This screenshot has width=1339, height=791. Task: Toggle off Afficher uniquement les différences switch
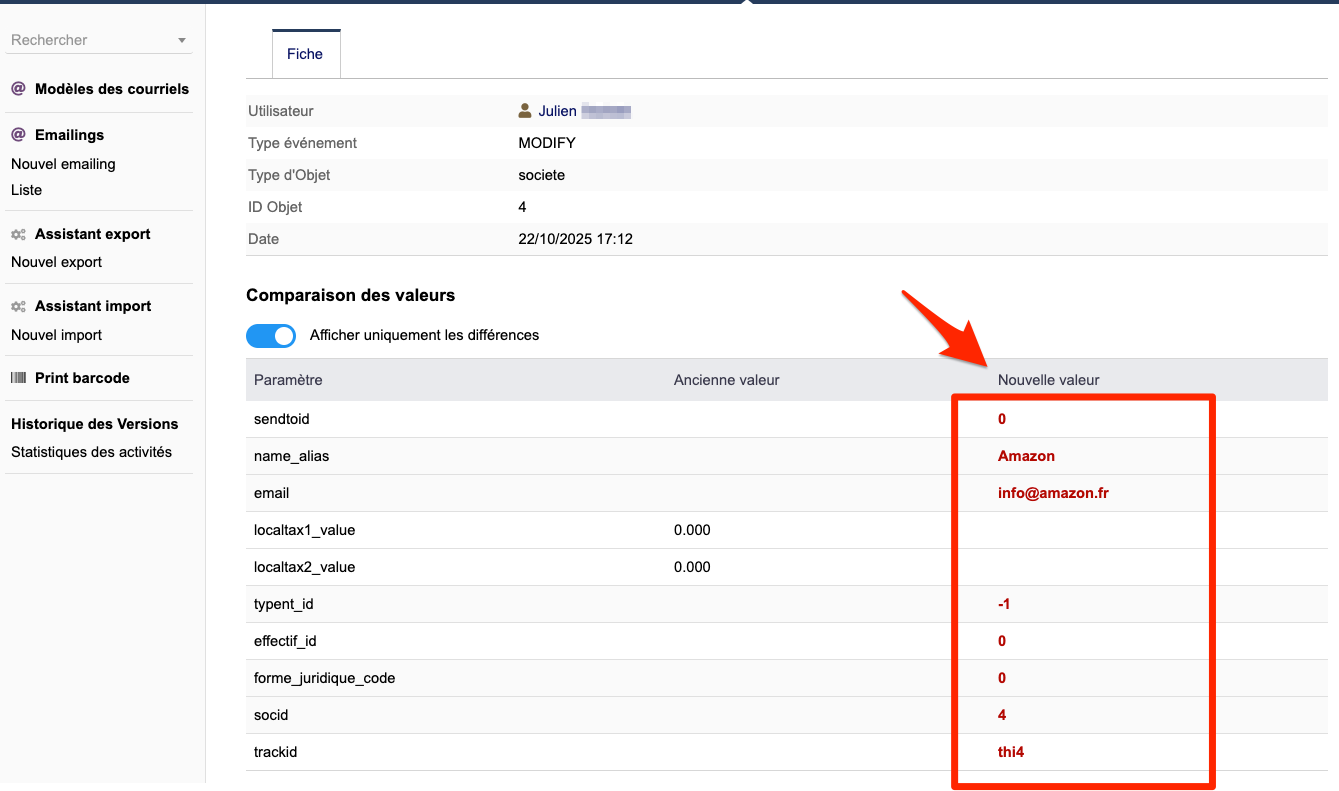coord(271,335)
